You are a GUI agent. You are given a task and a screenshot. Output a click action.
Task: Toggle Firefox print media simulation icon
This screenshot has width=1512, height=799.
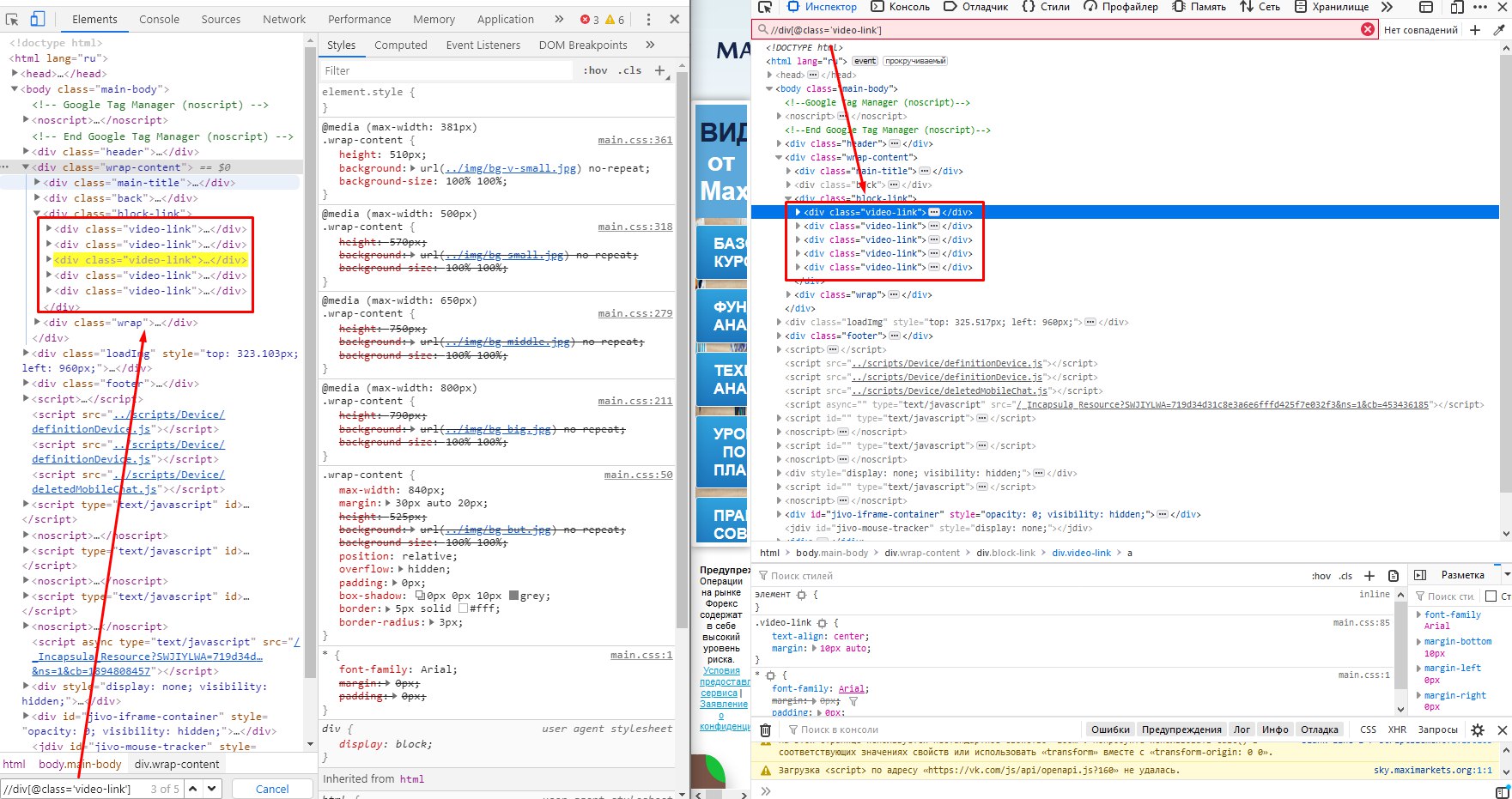coord(1394,576)
